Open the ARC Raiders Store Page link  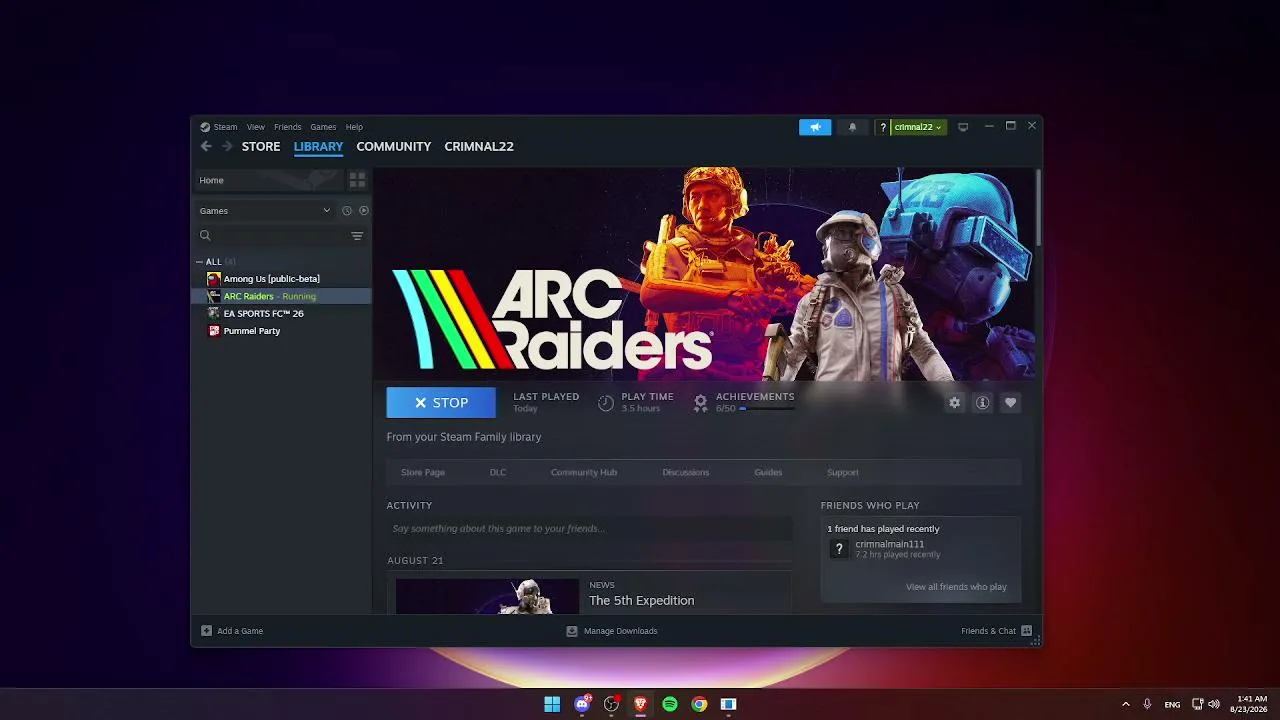tap(423, 472)
